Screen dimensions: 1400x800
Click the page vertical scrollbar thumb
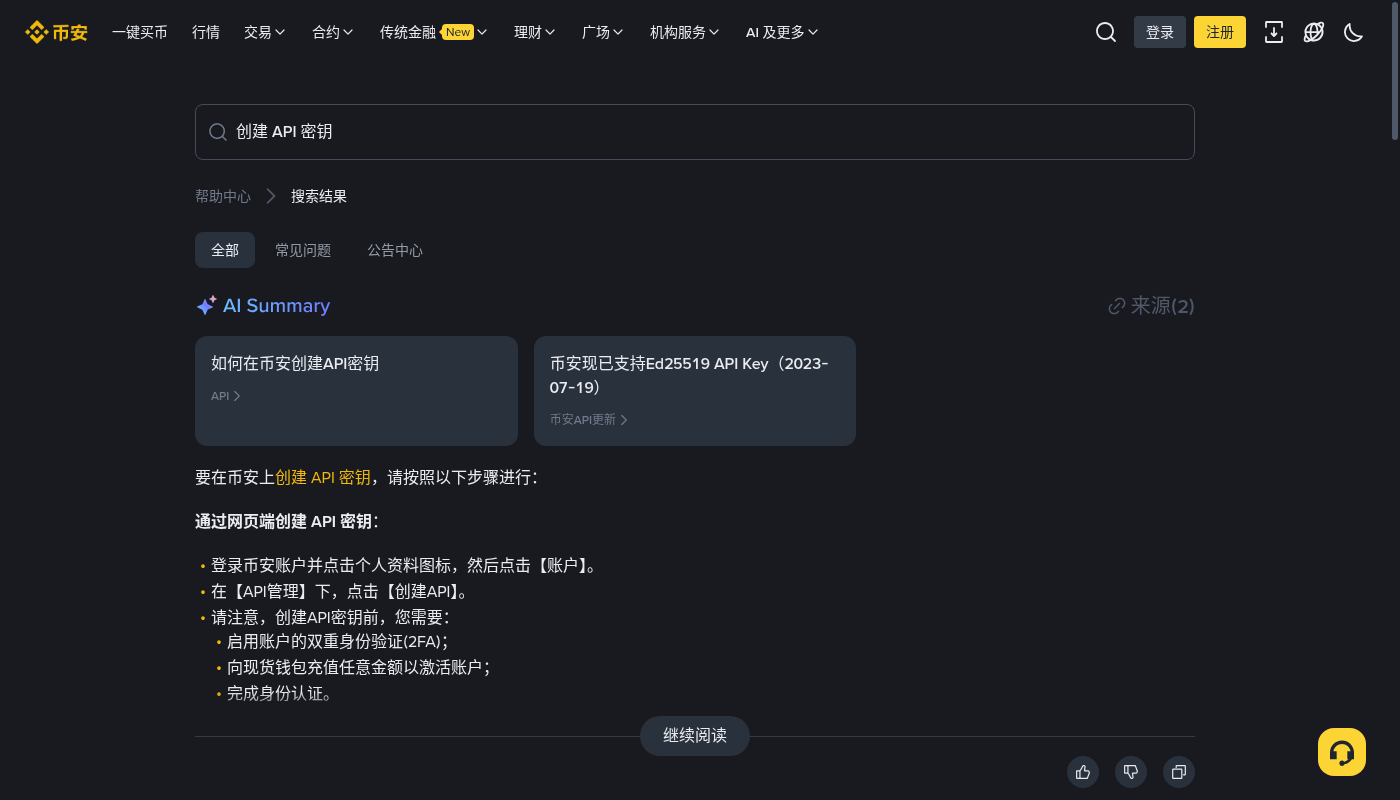[x=1395, y=70]
